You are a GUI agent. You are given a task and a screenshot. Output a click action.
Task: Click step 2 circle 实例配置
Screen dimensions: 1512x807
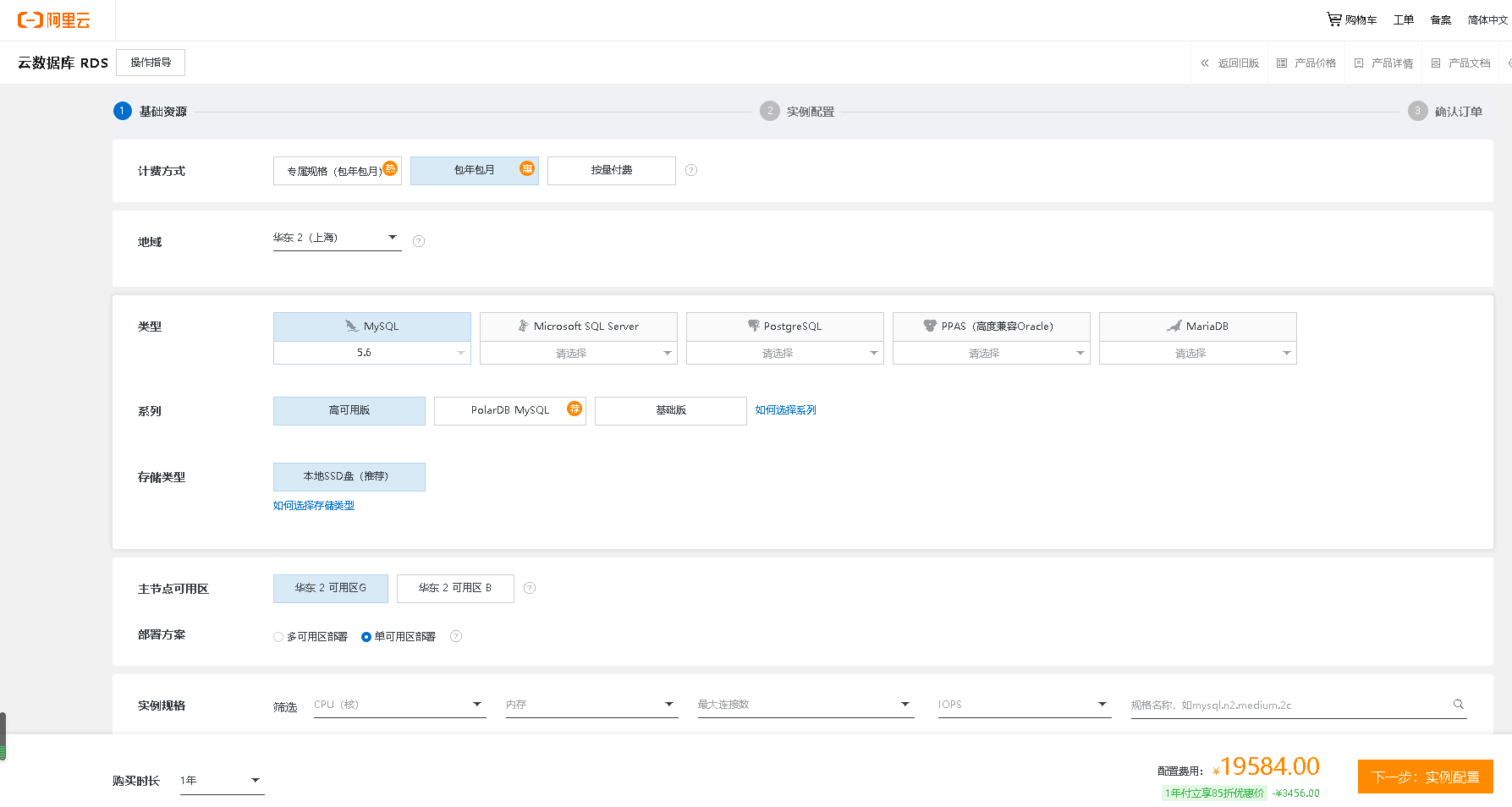click(770, 111)
